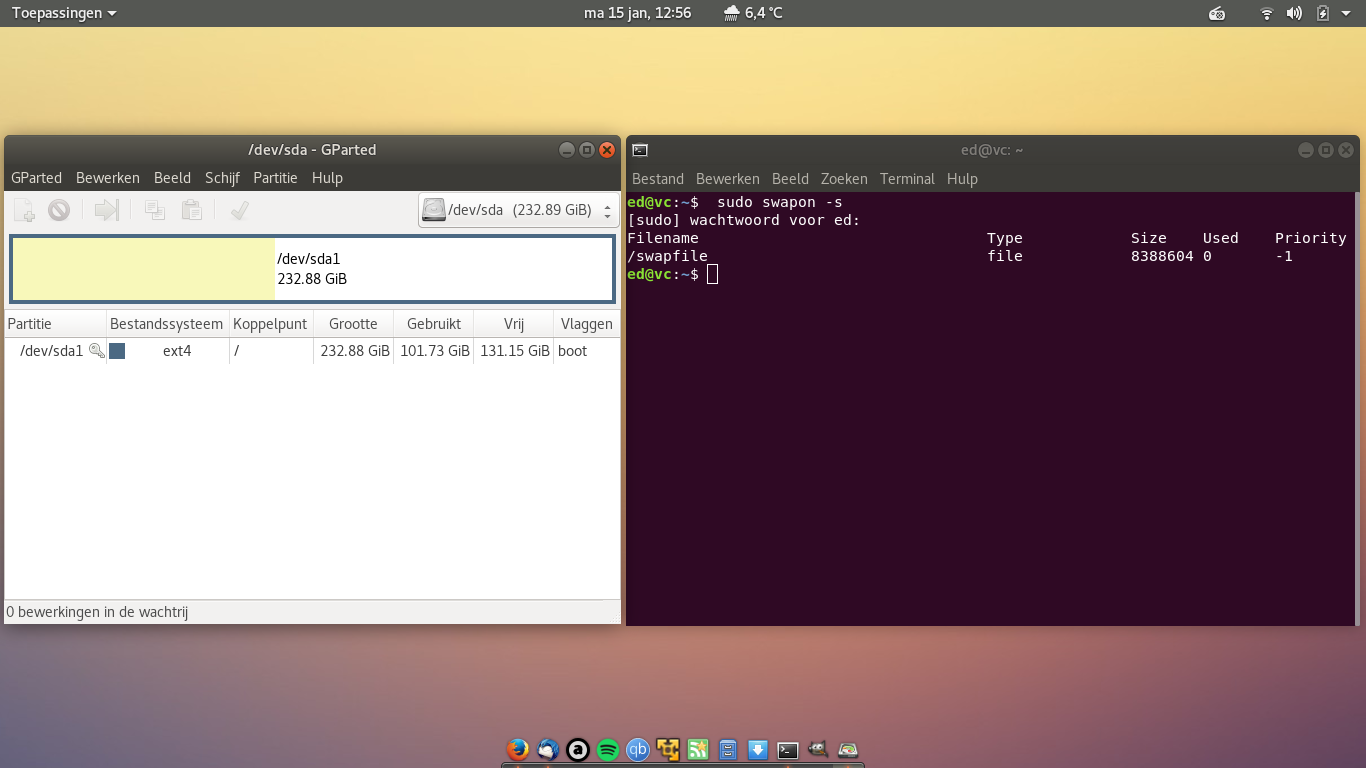The height and width of the screenshot is (768, 1366).
Task: Click '0 bewerkingen in de wachtrij' status text
Action: (97, 612)
